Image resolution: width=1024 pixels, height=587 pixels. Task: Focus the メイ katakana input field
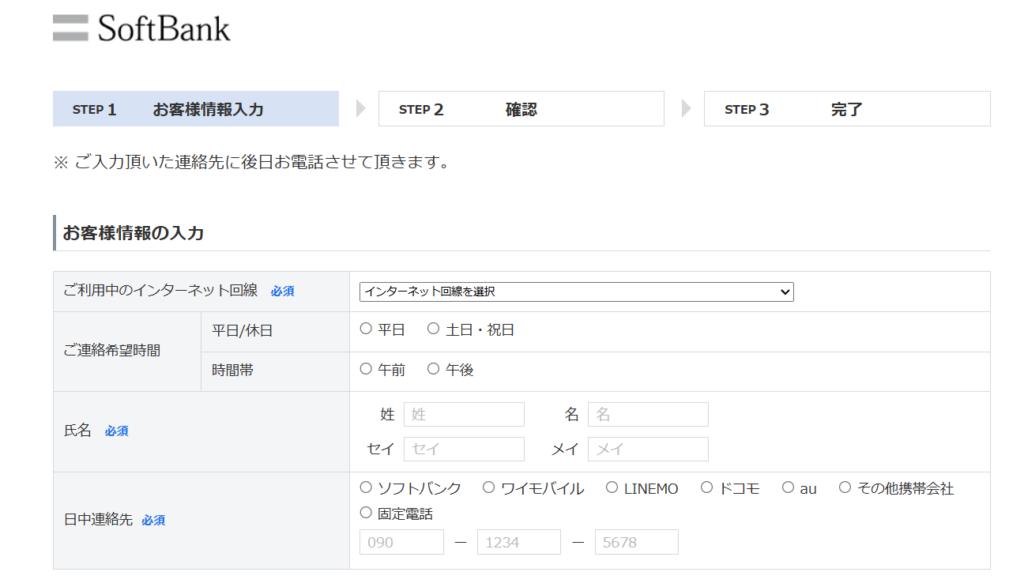pyautogui.click(x=648, y=449)
